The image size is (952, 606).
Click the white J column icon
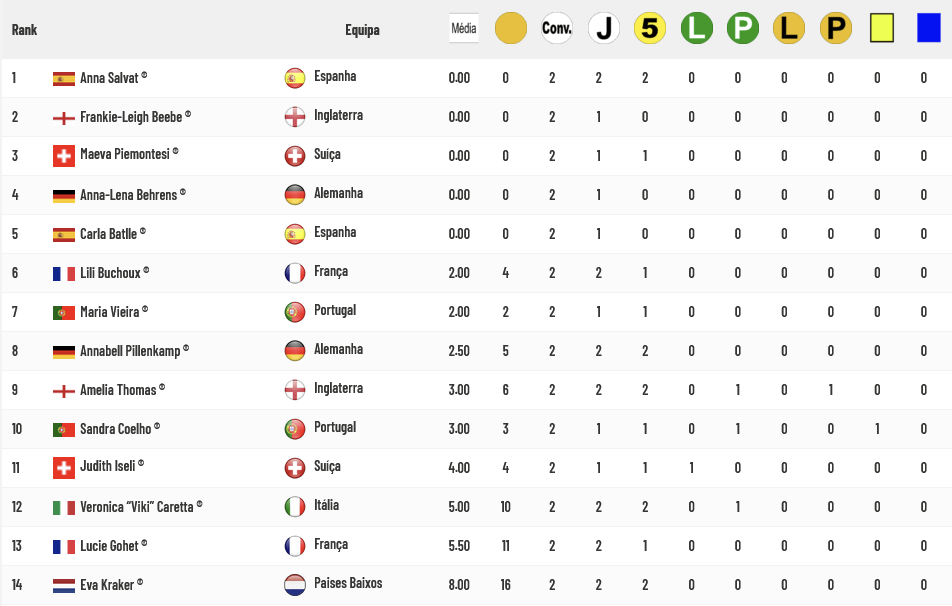(604, 28)
